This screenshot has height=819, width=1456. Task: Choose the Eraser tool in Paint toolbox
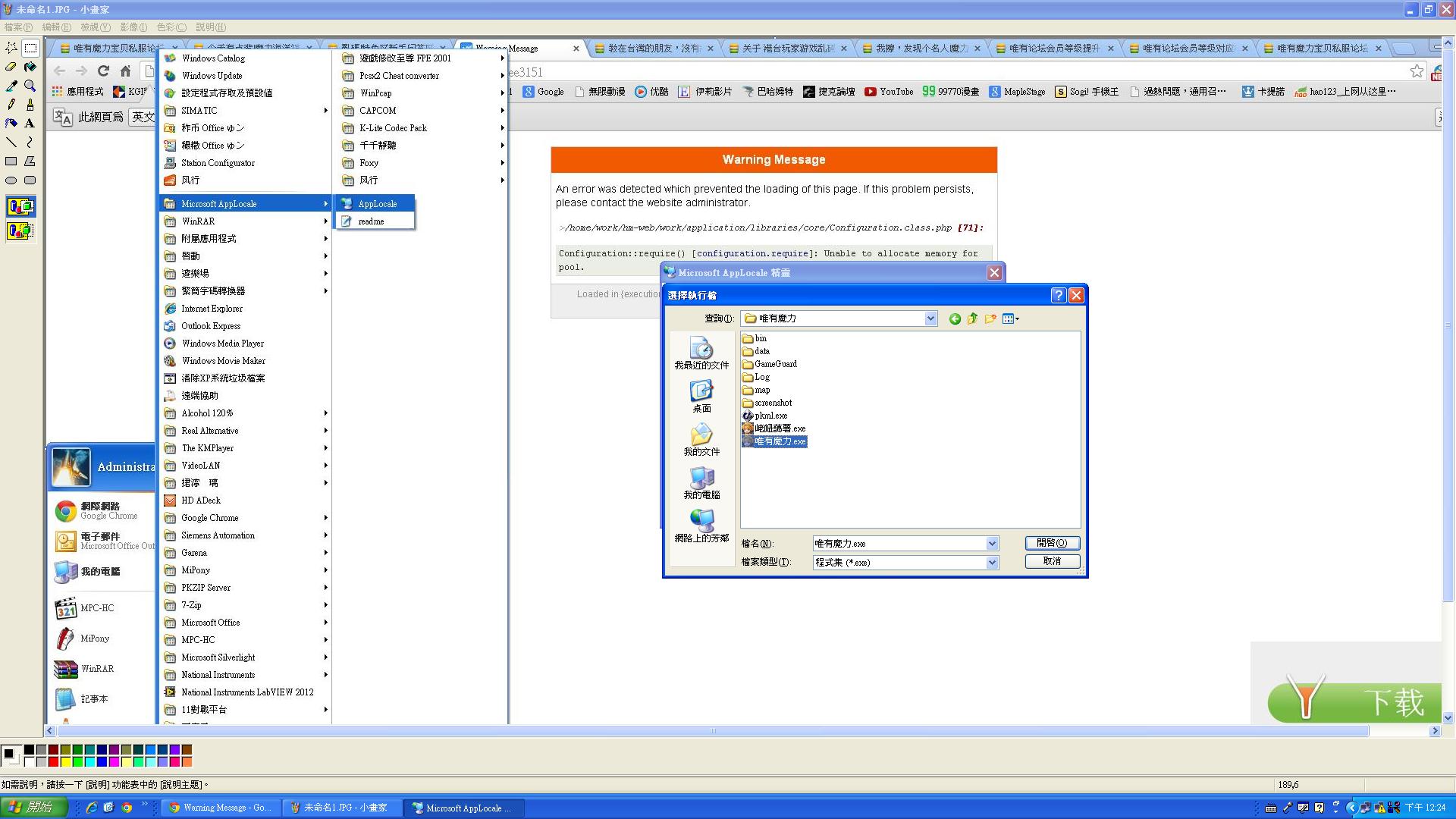11,67
